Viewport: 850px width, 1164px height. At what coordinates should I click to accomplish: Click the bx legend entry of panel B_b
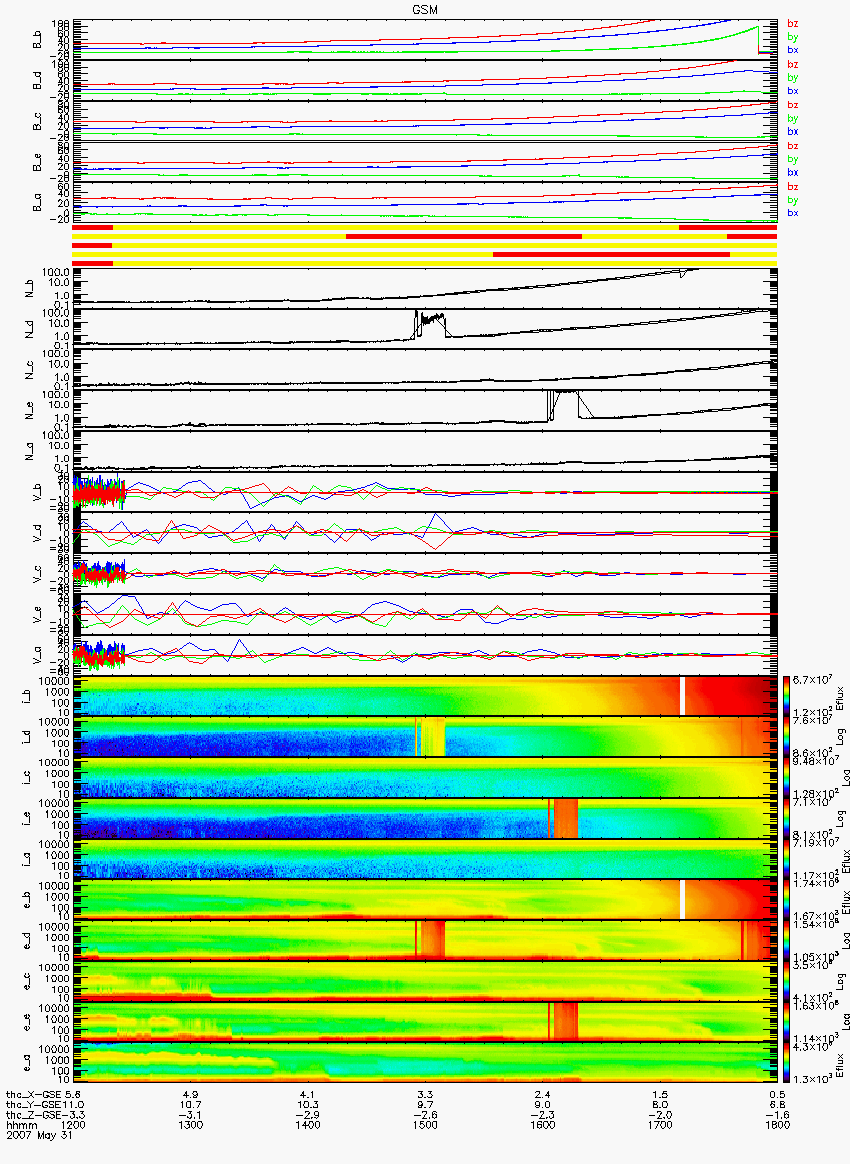(x=793, y=50)
